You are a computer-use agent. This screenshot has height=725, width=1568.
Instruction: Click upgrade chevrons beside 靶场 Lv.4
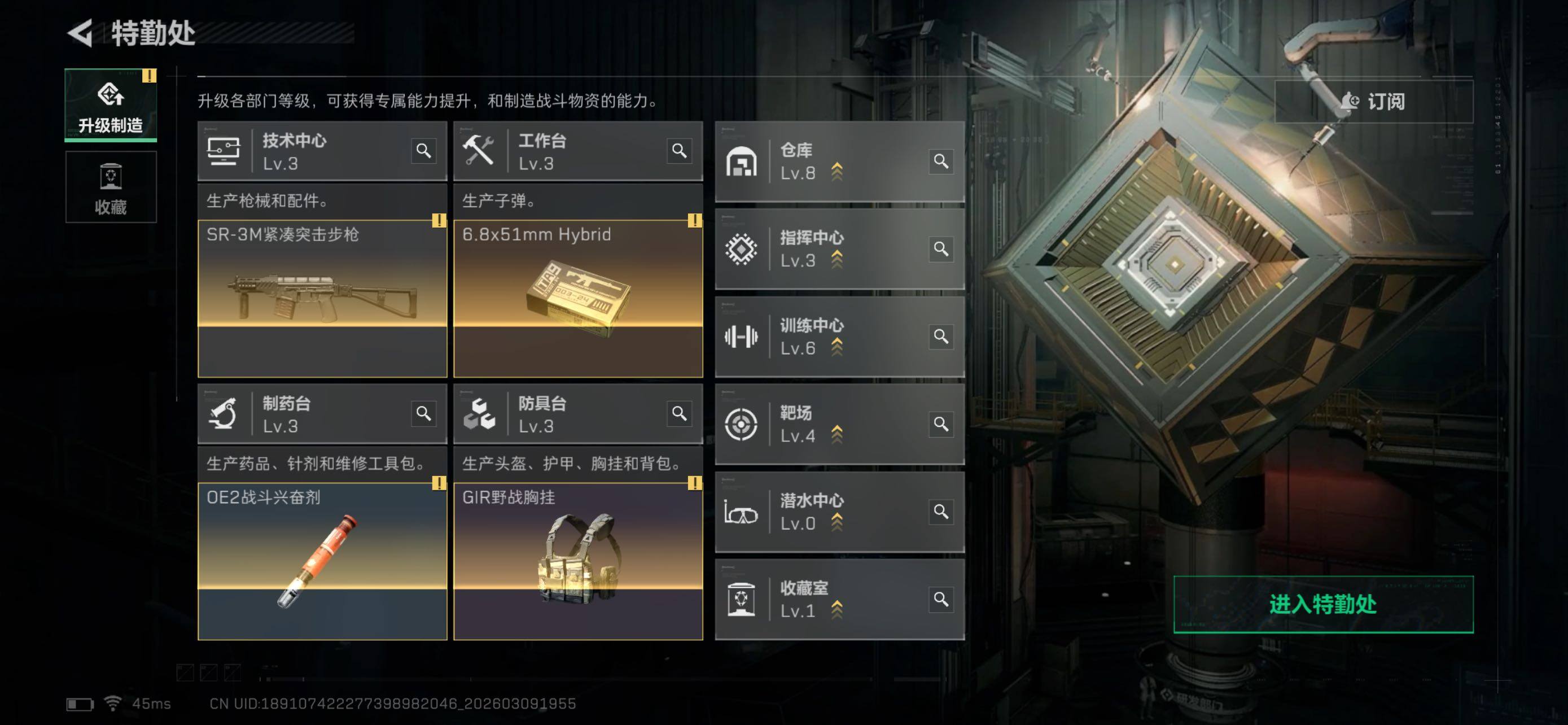[837, 435]
